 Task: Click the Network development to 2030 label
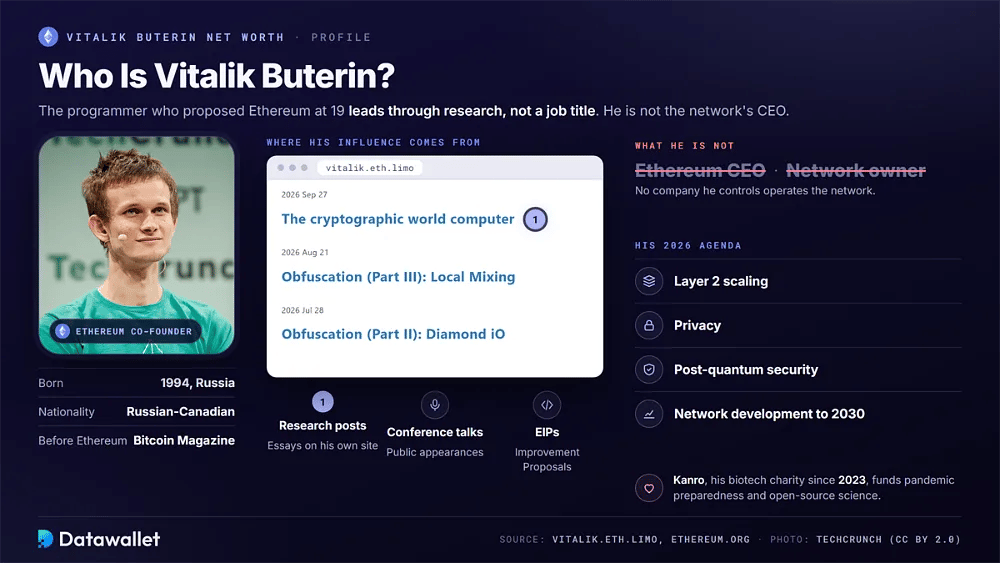tap(769, 414)
